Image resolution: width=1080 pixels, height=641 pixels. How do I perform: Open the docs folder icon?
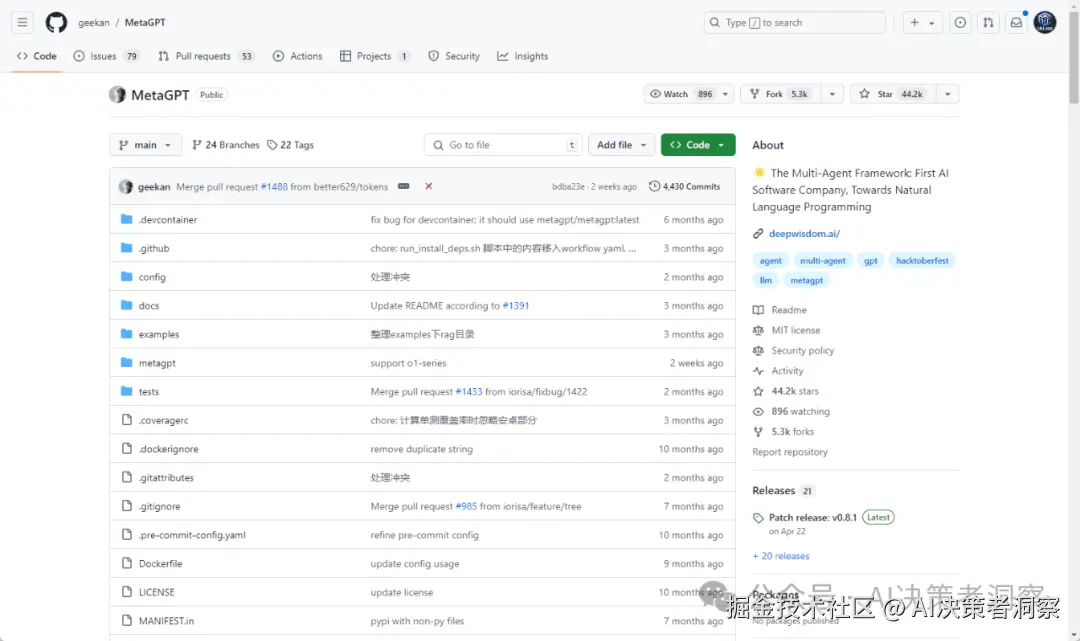coord(127,305)
